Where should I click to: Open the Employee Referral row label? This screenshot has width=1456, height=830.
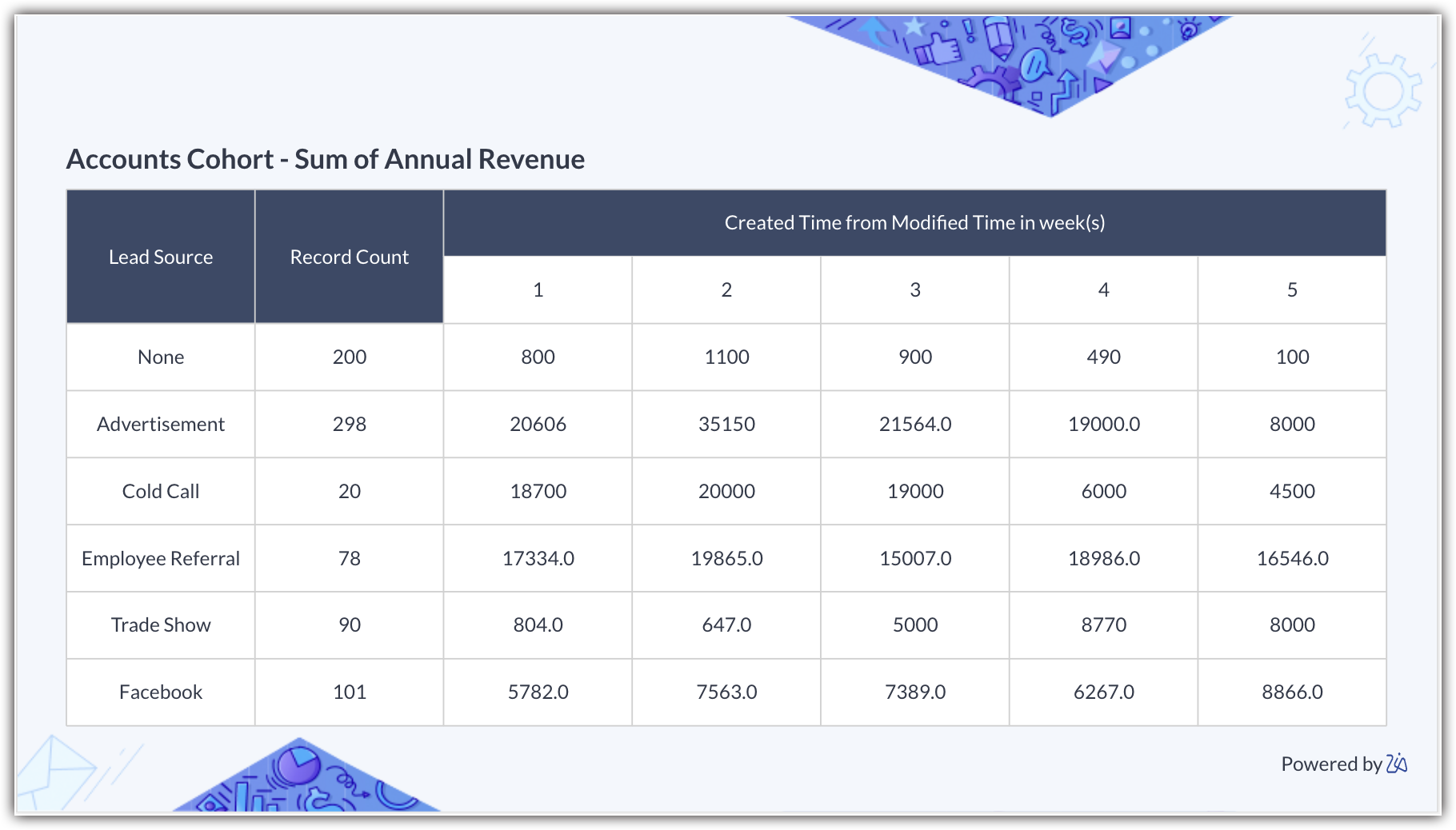161,558
